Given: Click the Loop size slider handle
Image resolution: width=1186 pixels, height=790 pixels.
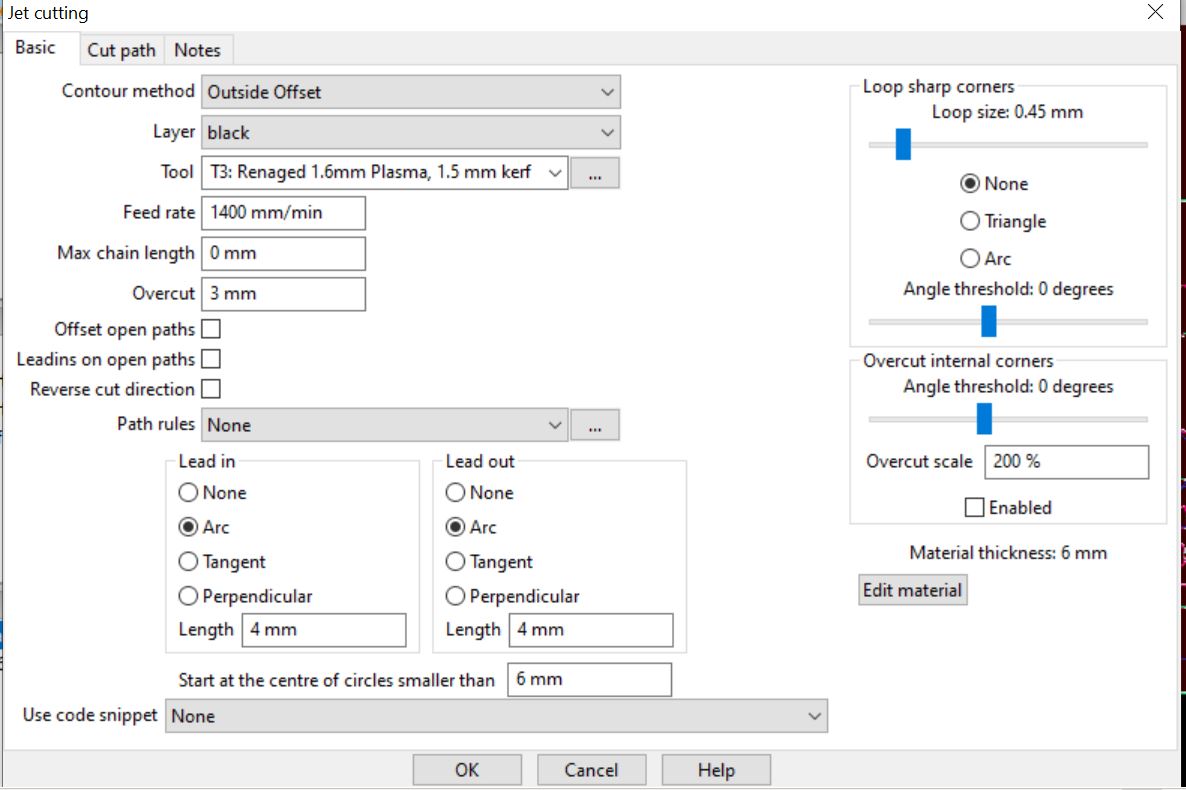Looking at the screenshot, I should click(x=903, y=144).
